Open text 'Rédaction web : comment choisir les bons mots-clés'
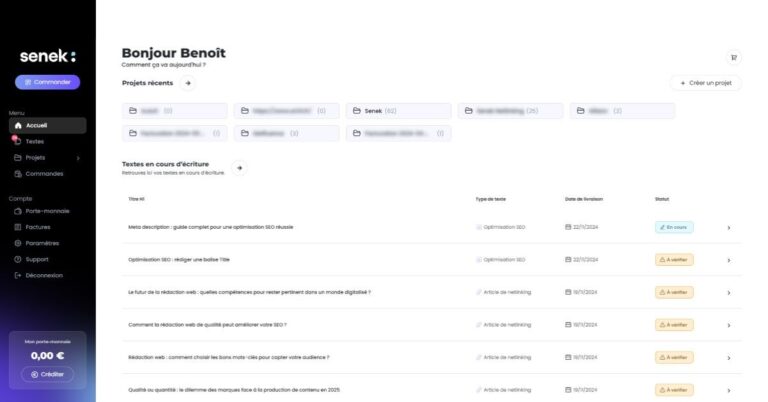768x402 pixels. [x=229, y=357]
